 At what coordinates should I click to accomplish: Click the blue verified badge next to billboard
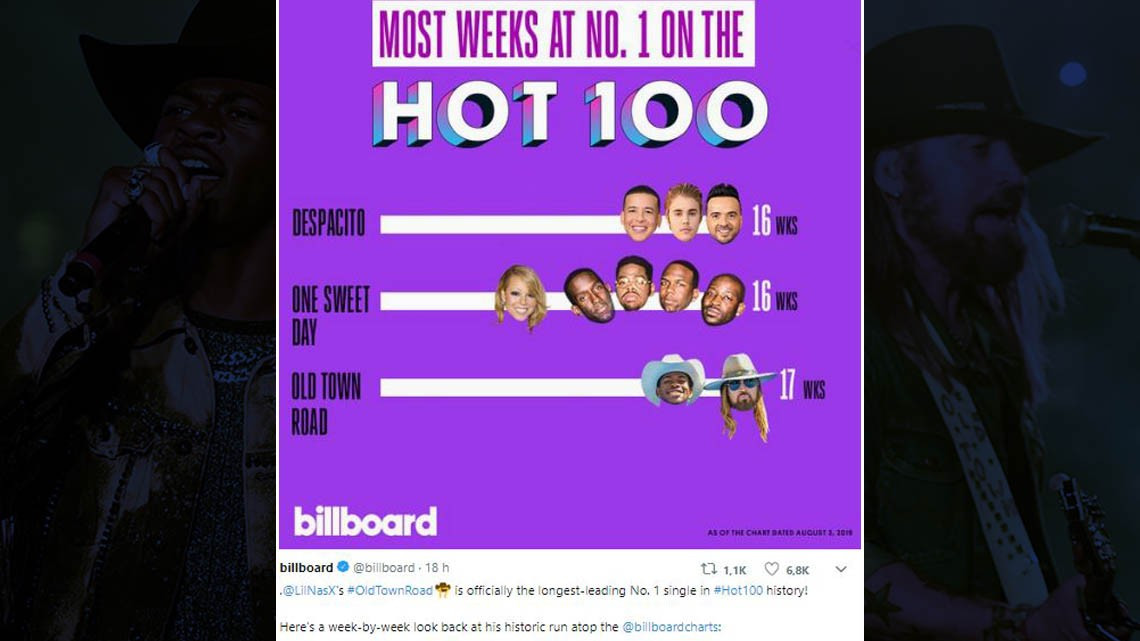coord(341,566)
